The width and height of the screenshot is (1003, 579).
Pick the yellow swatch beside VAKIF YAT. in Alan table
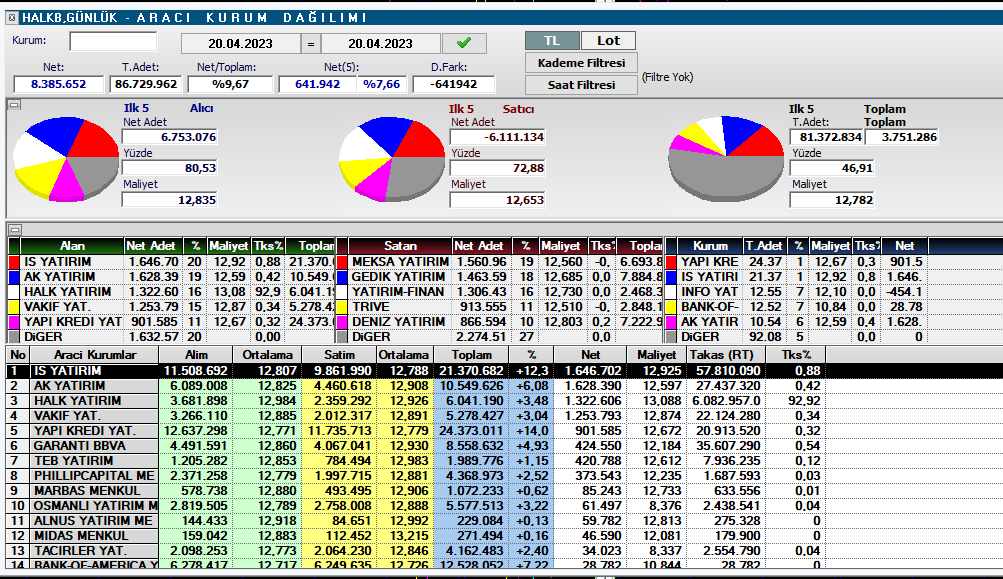14,307
